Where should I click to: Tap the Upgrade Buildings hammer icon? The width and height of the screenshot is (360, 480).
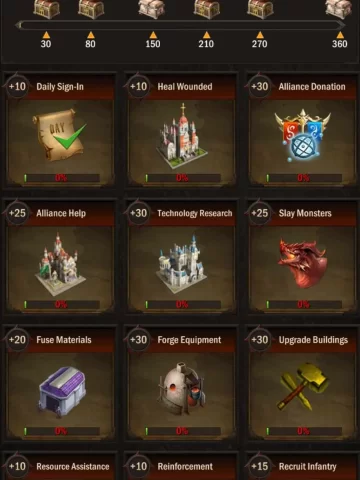pyautogui.click(x=303, y=387)
